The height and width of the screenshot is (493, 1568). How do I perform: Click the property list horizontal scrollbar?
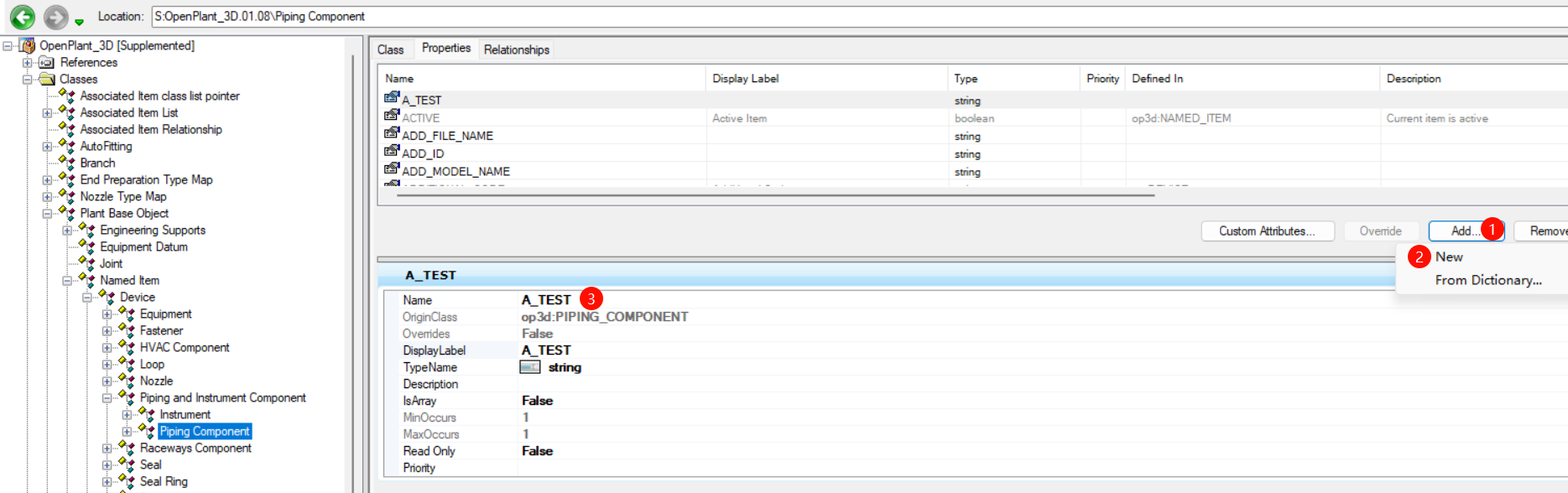(x=775, y=195)
